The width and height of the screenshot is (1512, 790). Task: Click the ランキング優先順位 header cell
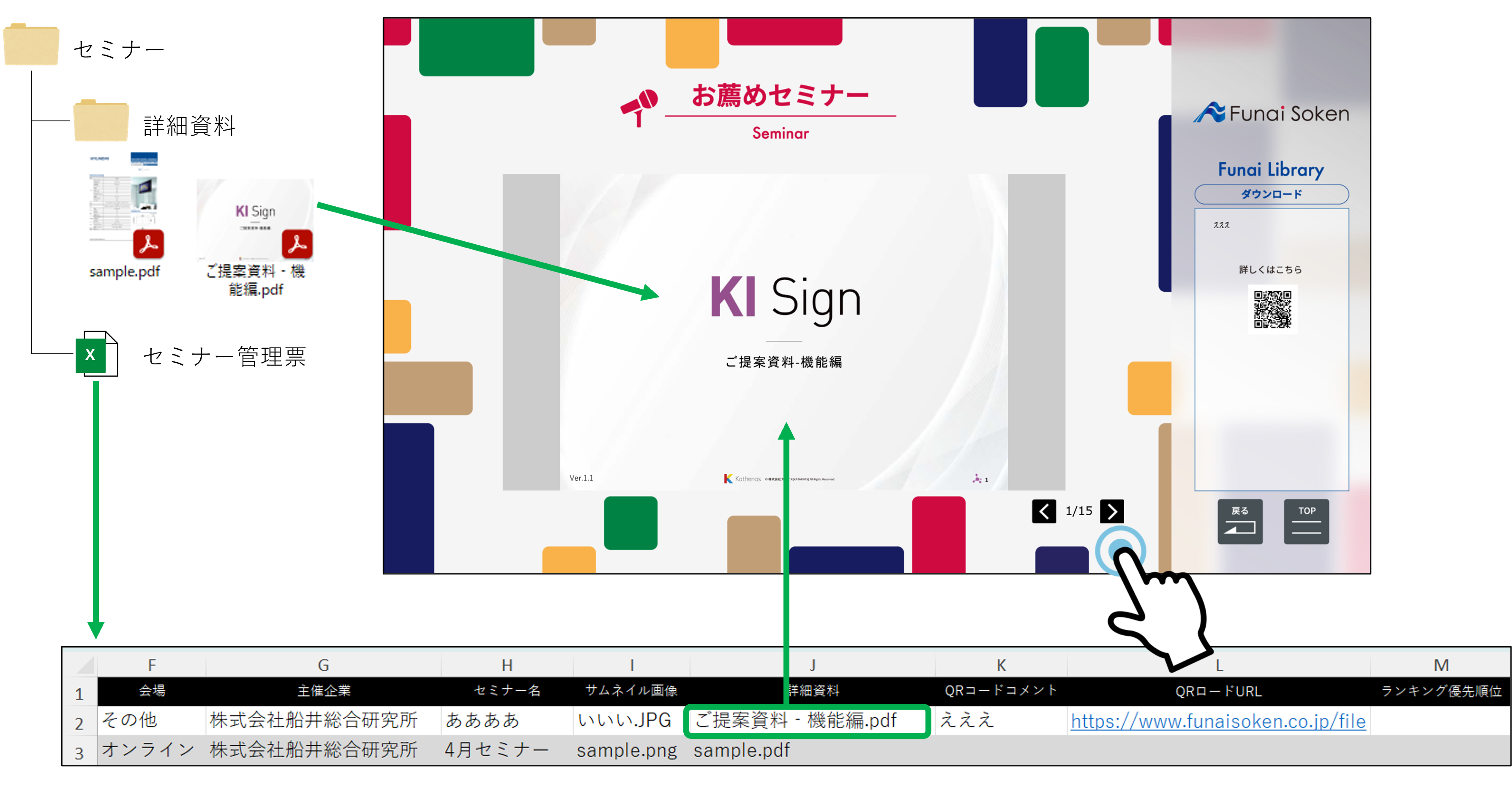[1441, 691]
